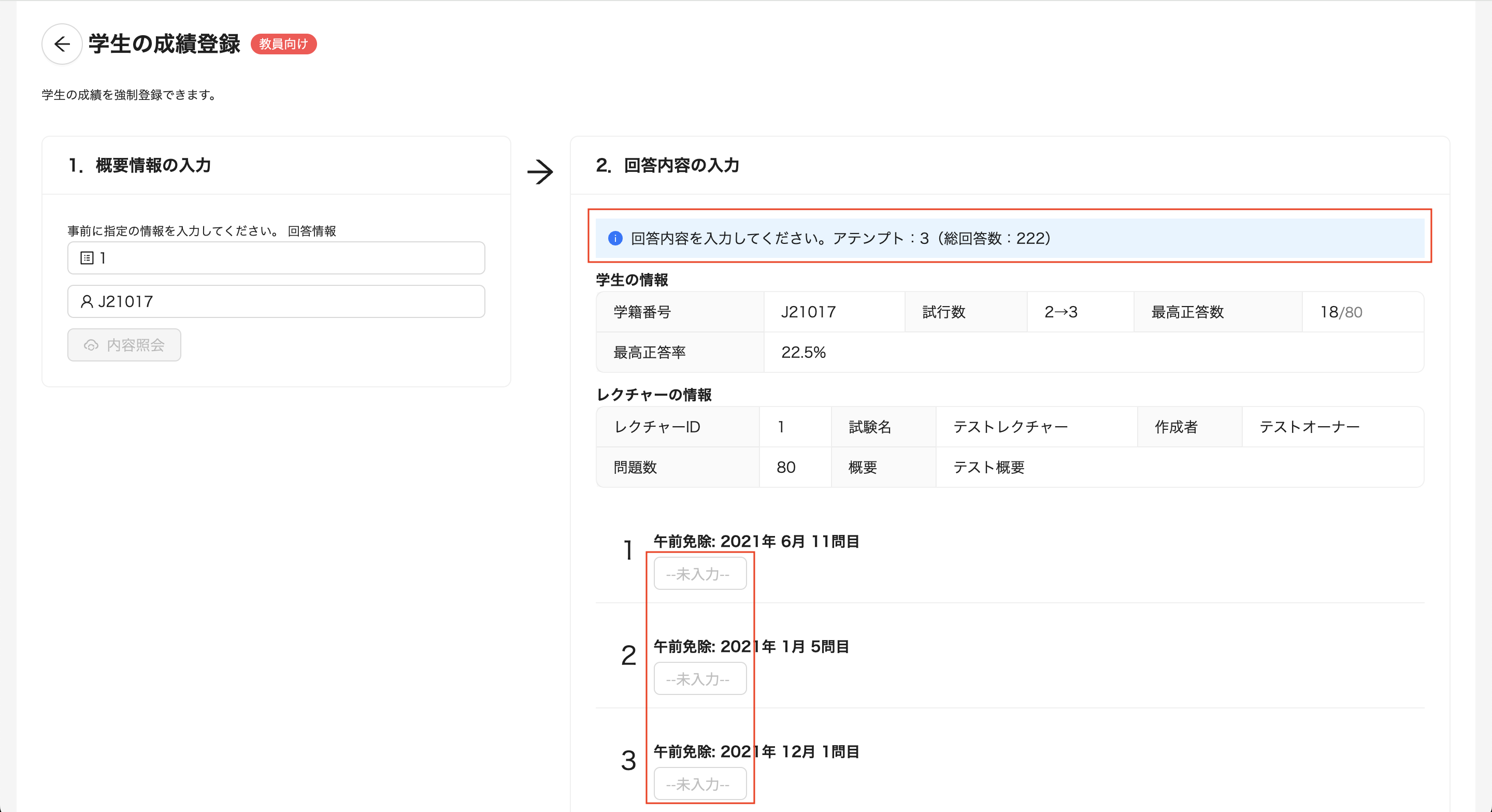The width and height of the screenshot is (1492, 812).
Task: Click 1. 概要情報の入力 section header
Action: click(139, 166)
